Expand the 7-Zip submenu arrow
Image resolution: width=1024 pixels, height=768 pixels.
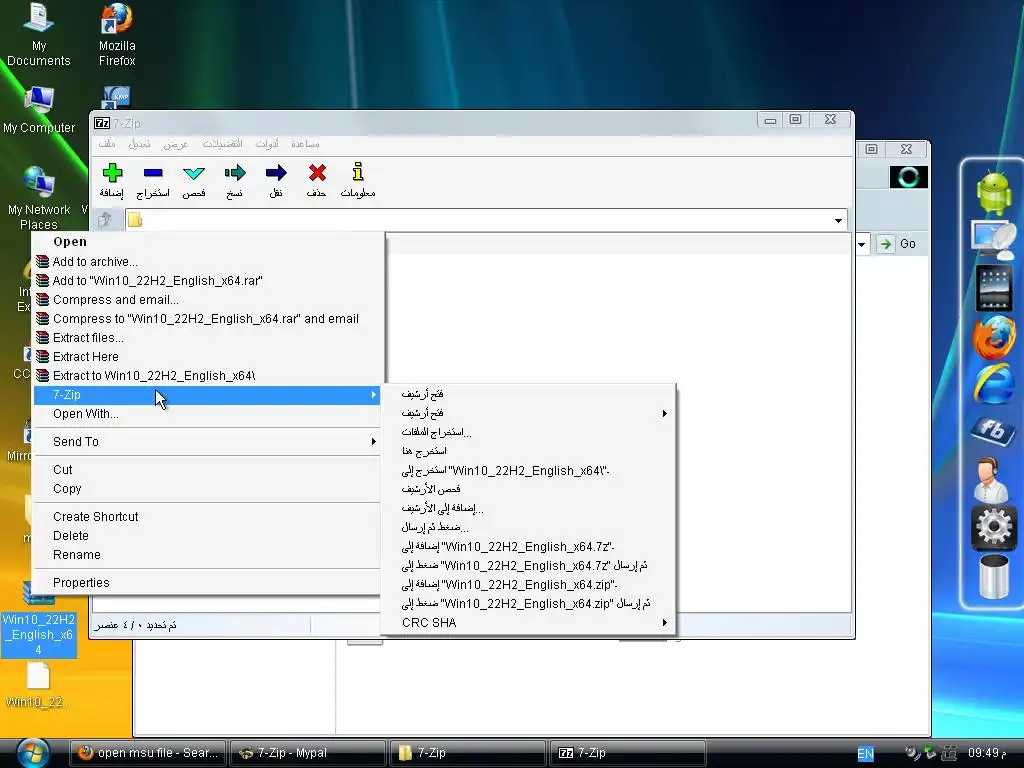tap(374, 394)
